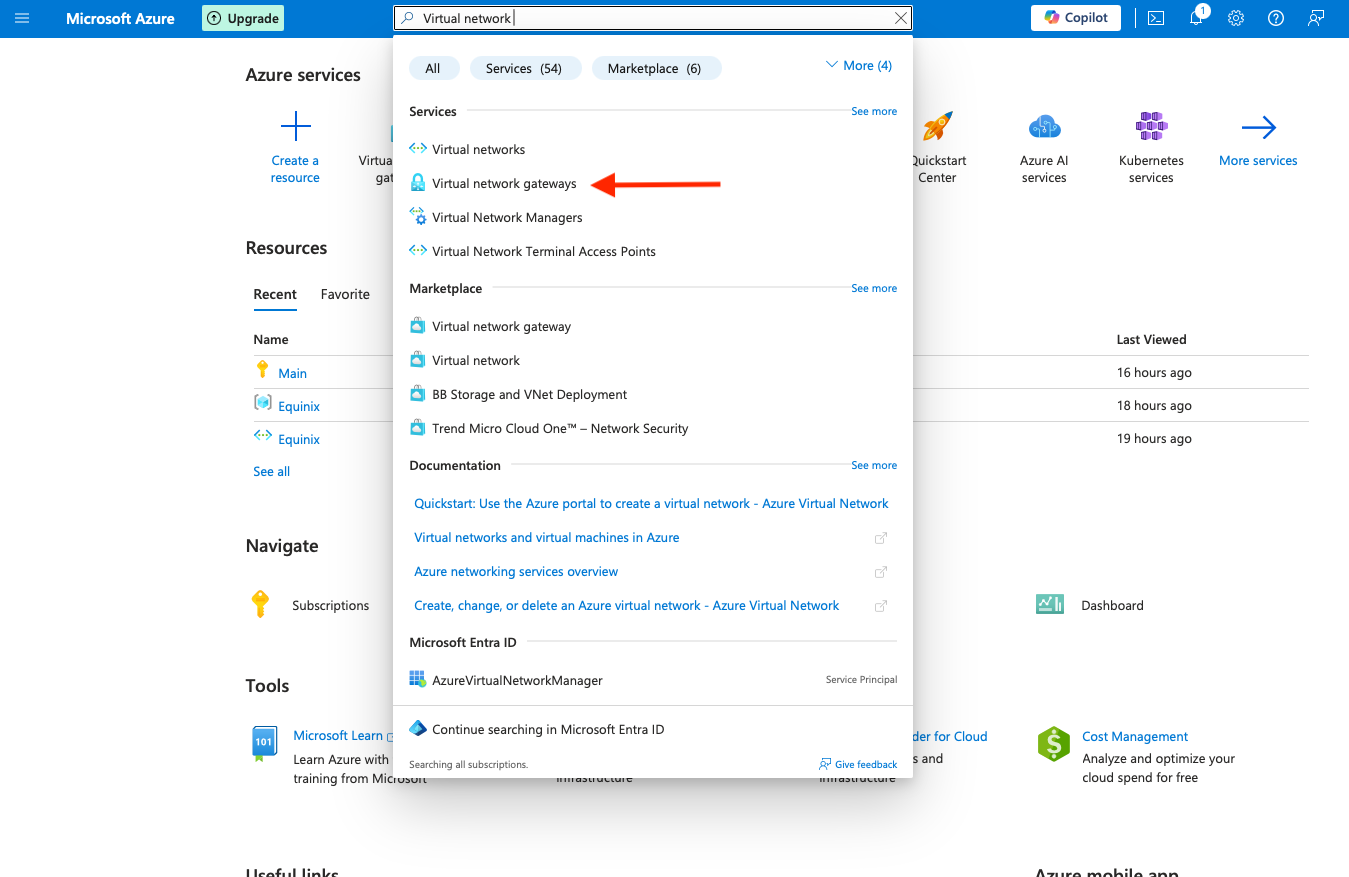Image resolution: width=1349 pixels, height=877 pixels.
Task: Click the See all resources link
Action: coord(271,471)
